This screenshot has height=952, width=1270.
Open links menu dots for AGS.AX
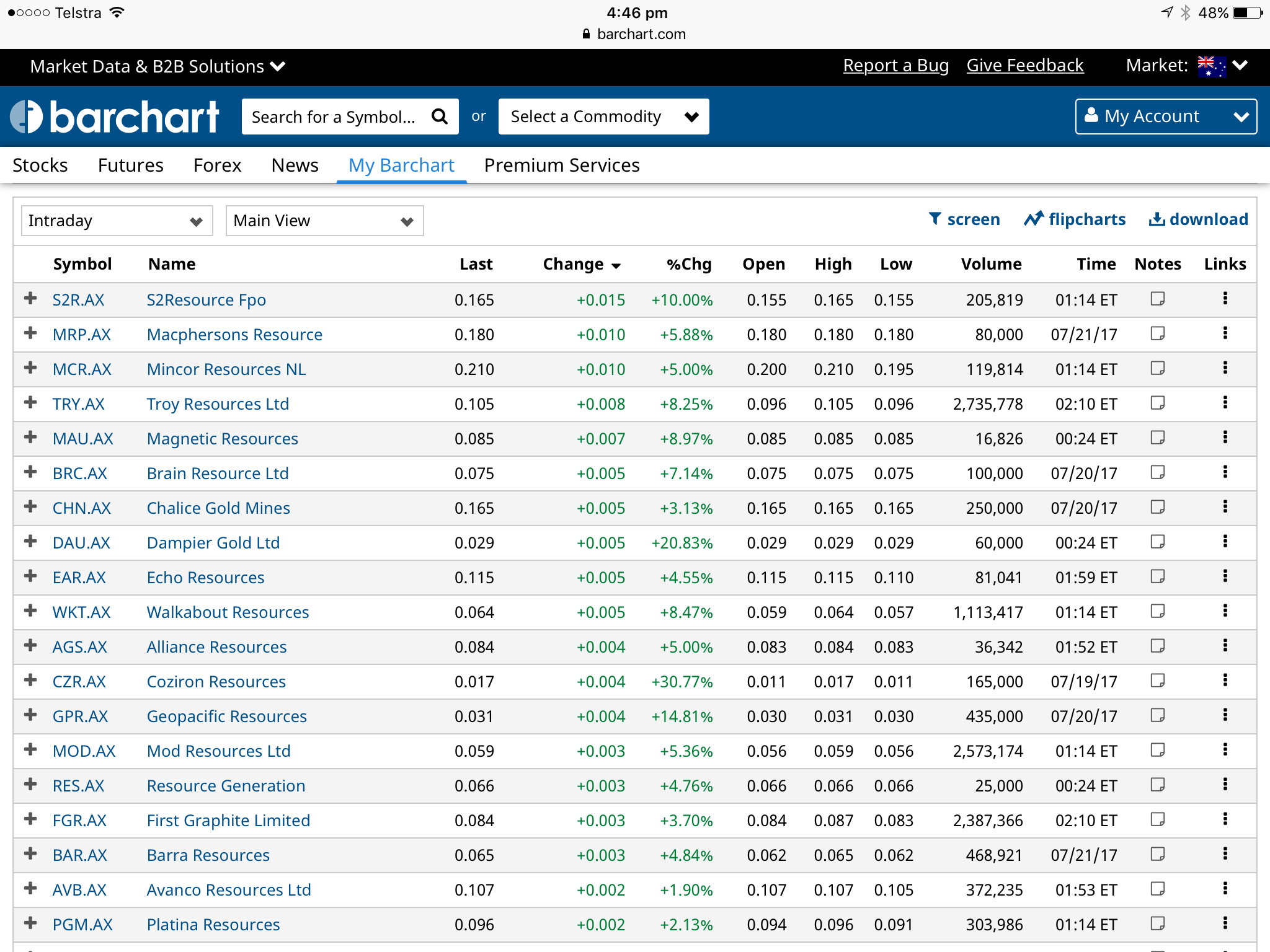pyautogui.click(x=1225, y=646)
